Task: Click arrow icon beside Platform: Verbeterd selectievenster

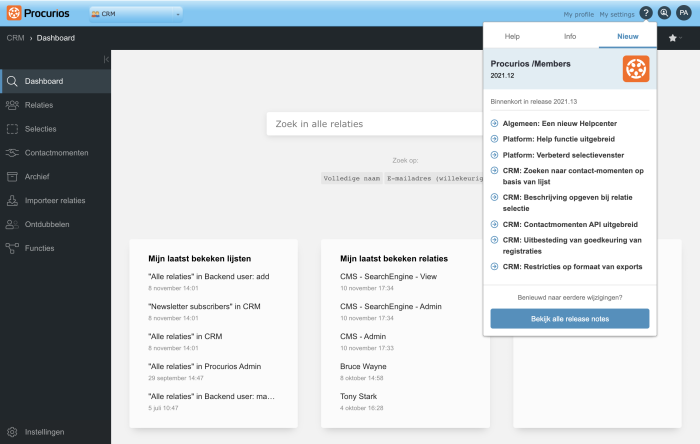Action: [x=494, y=155]
